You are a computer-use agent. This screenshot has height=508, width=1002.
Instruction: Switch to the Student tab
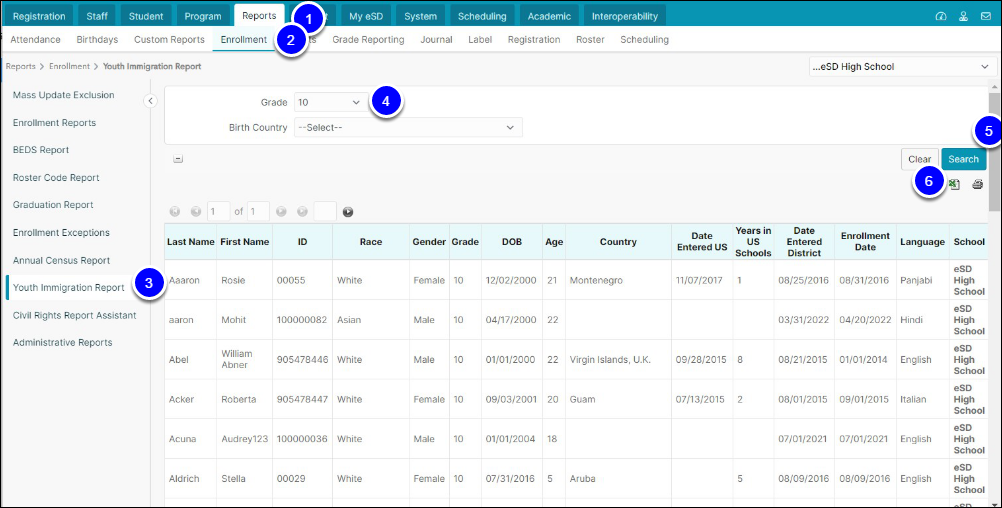click(146, 16)
